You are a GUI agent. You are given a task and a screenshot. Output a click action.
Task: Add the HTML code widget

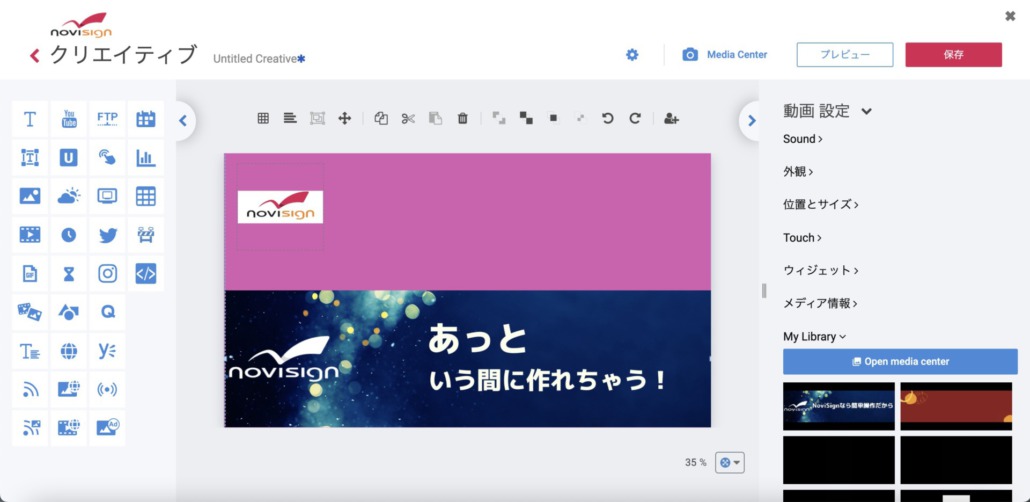(x=146, y=273)
